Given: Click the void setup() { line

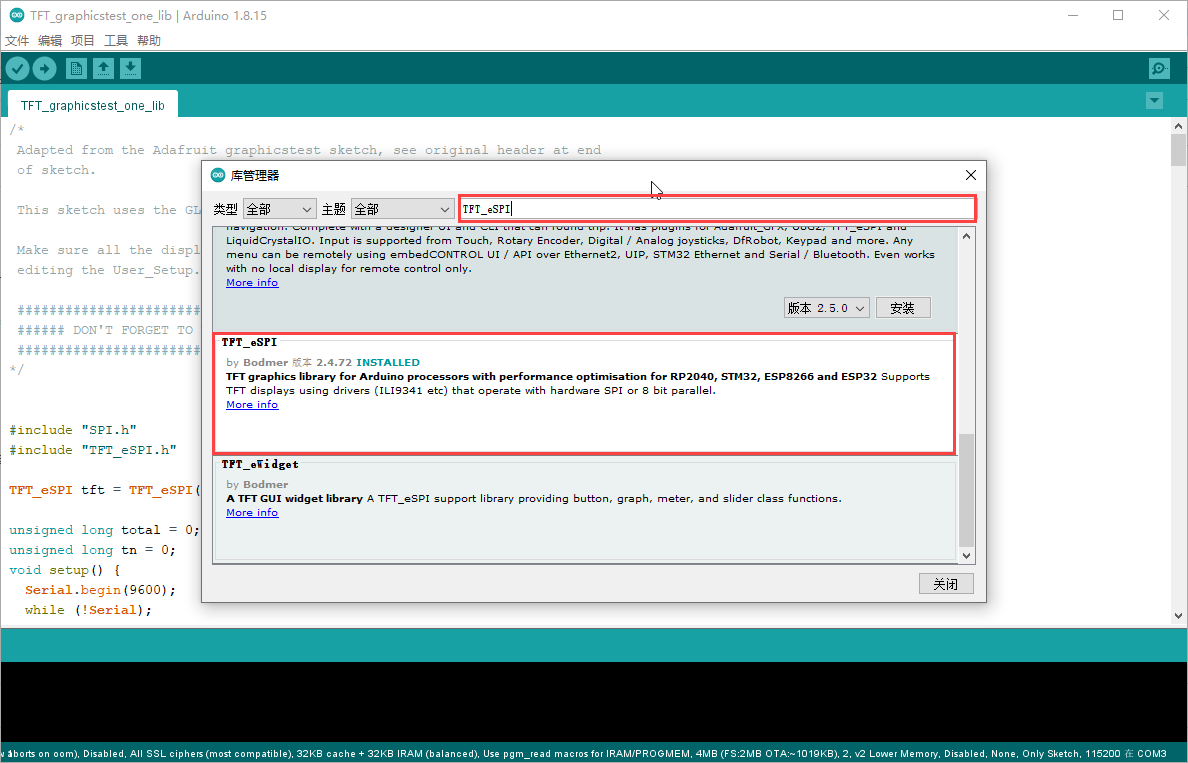Looking at the screenshot, I should pos(64,570).
